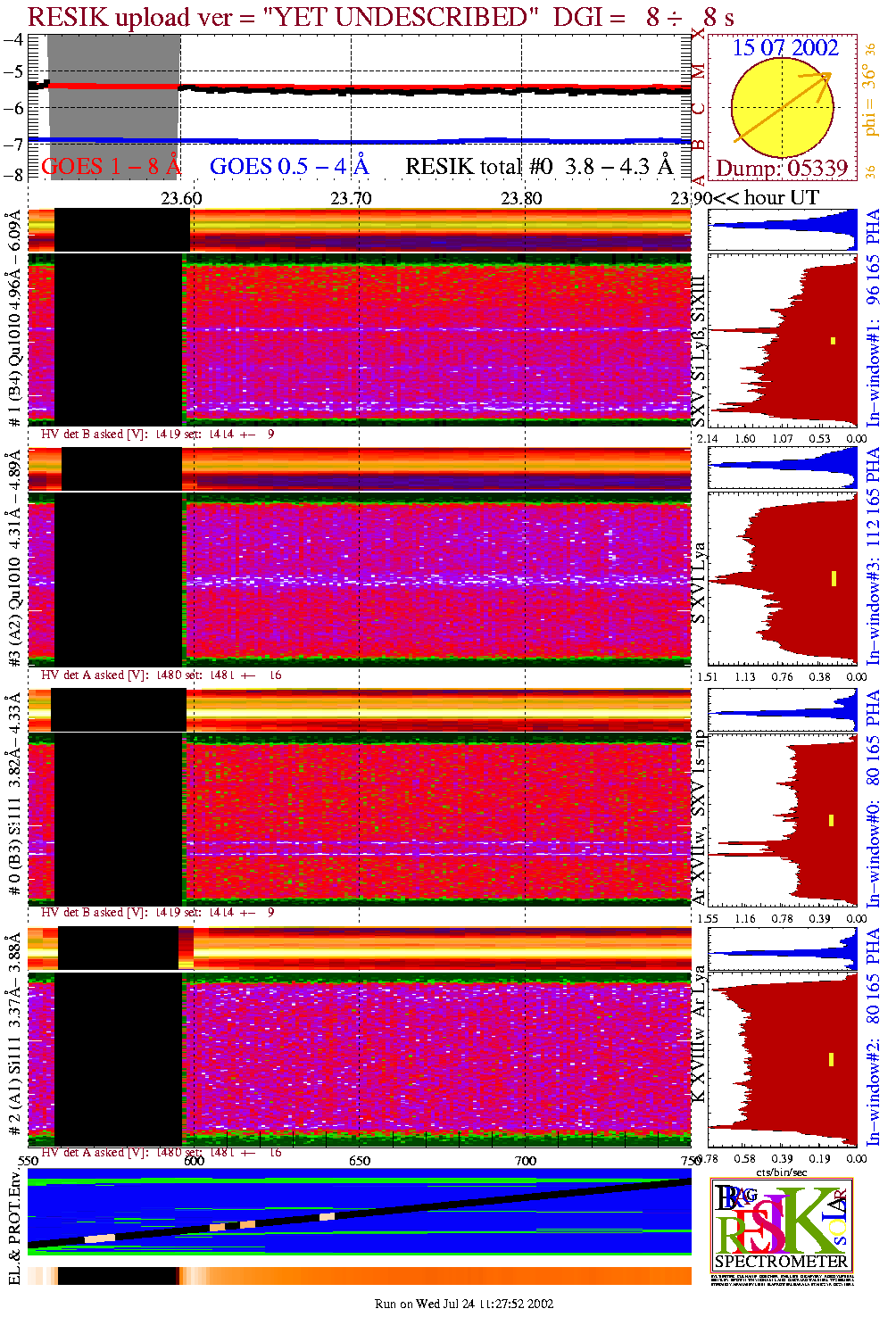This screenshot has height=1317, width=896.
Task: Select yellow marker in In-window#1 histogram
Action: [834, 340]
